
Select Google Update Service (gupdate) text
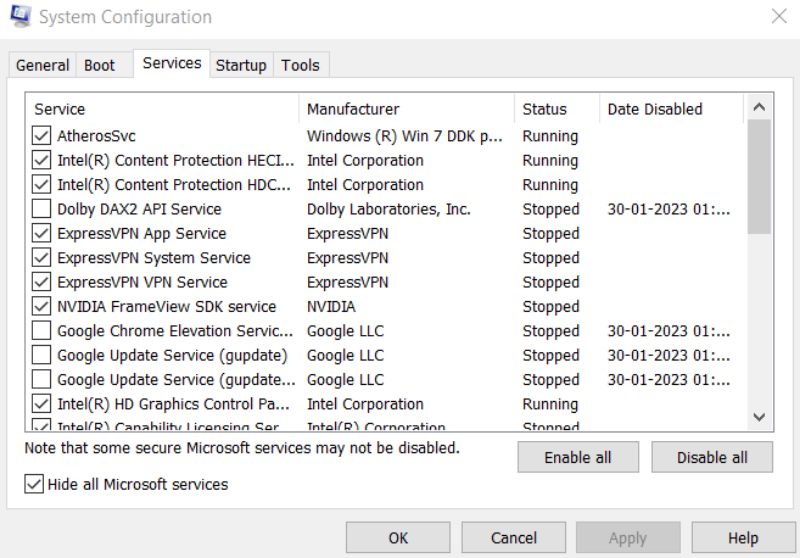pos(172,356)
